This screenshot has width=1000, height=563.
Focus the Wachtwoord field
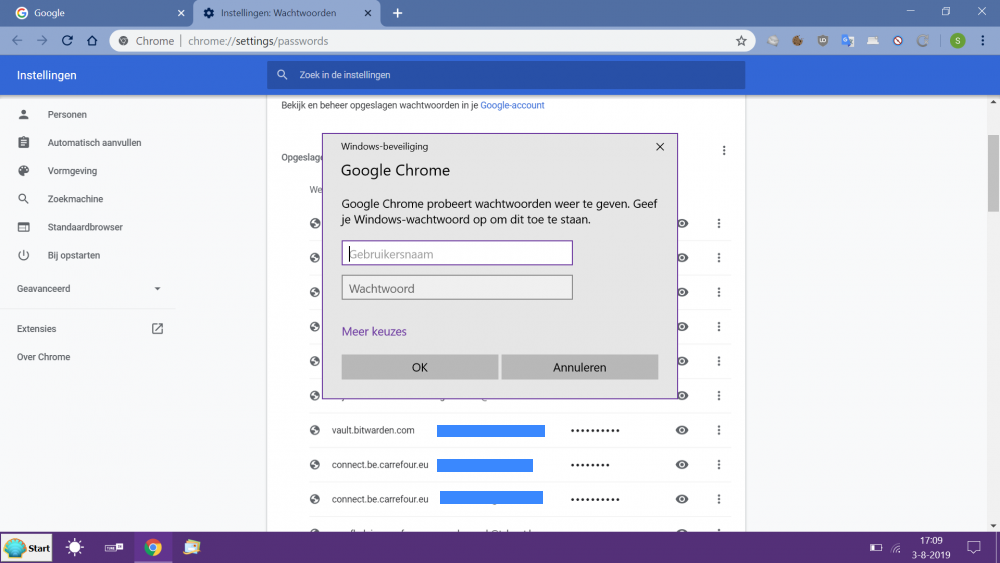457,288
